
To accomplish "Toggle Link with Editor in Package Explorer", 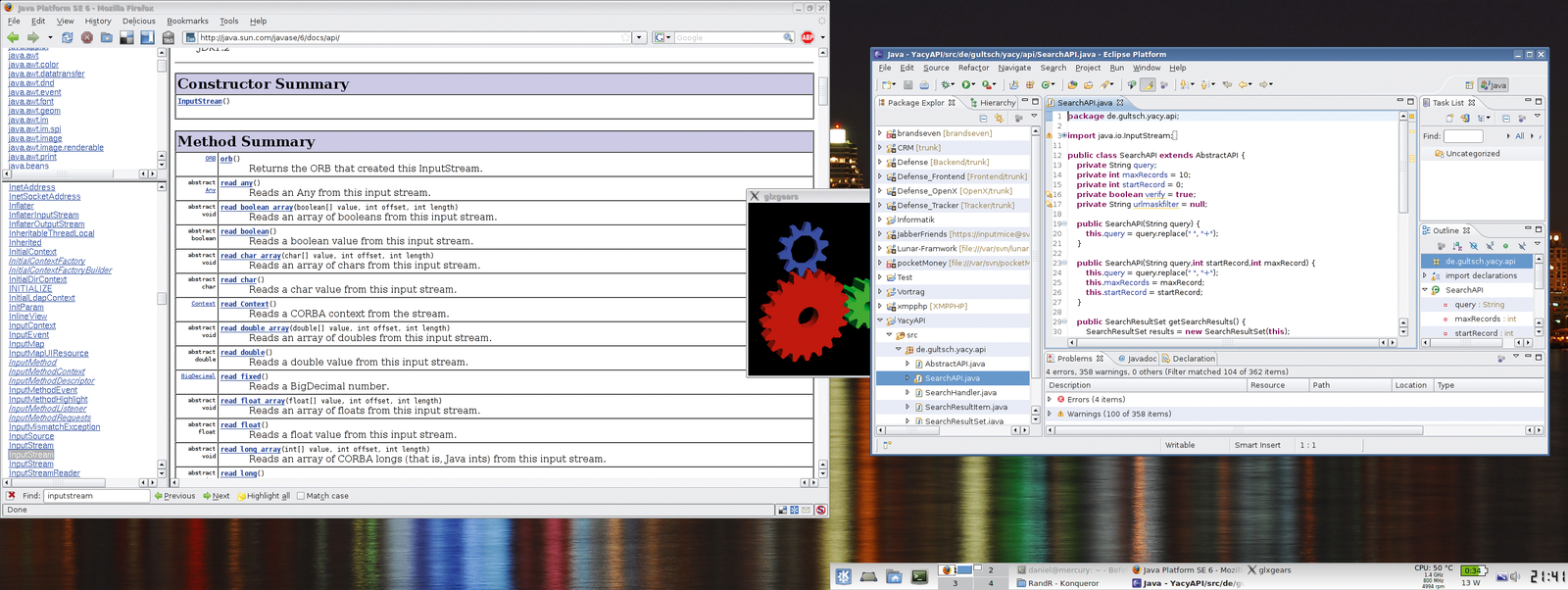I will [x=999, y=118].
